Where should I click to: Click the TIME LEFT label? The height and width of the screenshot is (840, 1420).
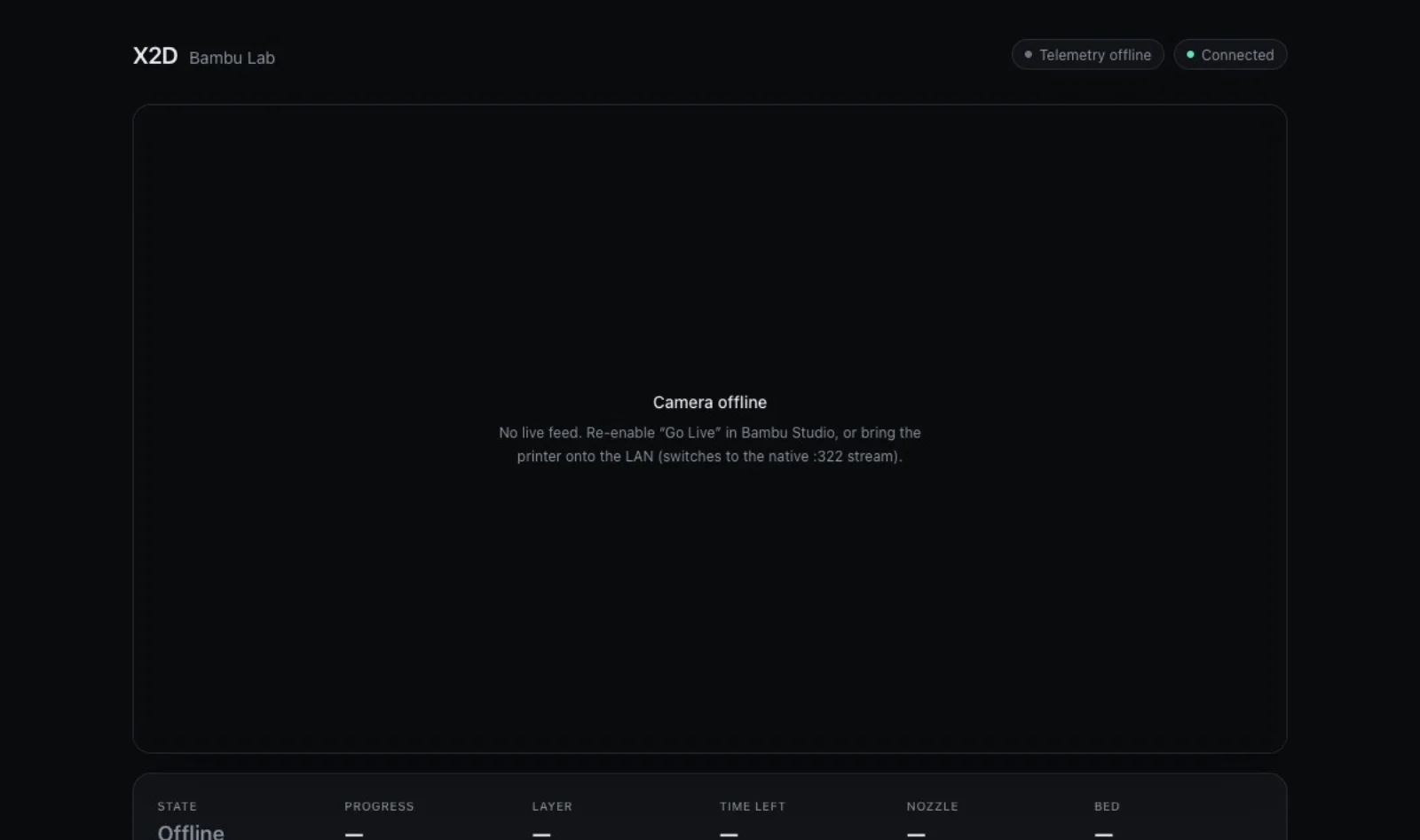pos(753,806)
